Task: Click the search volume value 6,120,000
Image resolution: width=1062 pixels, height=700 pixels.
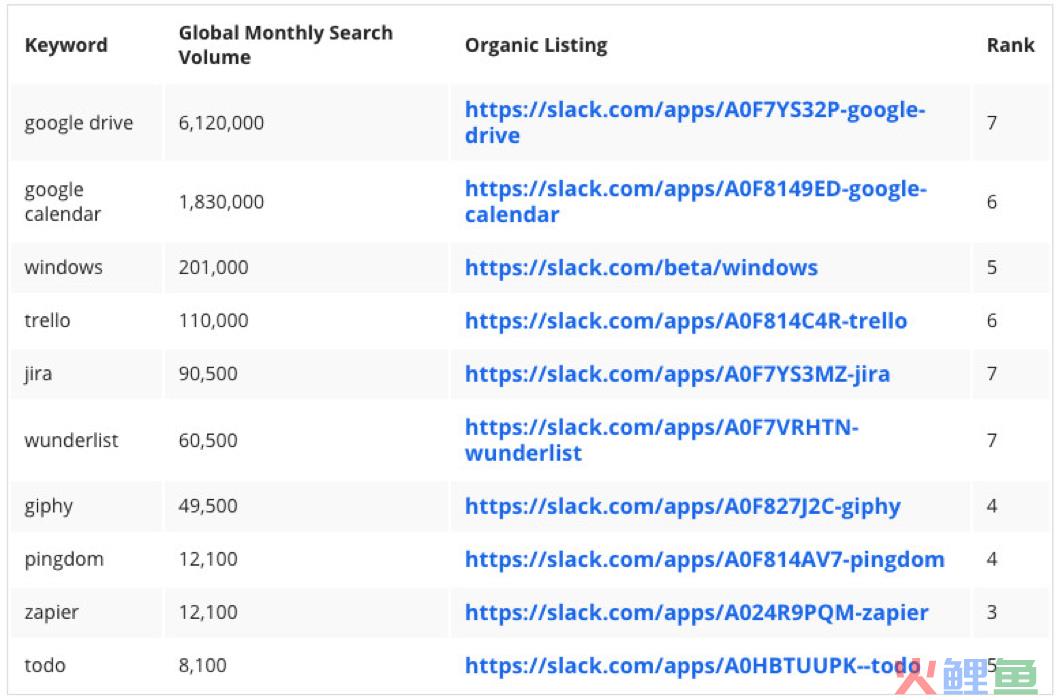Action: (221, 123)
